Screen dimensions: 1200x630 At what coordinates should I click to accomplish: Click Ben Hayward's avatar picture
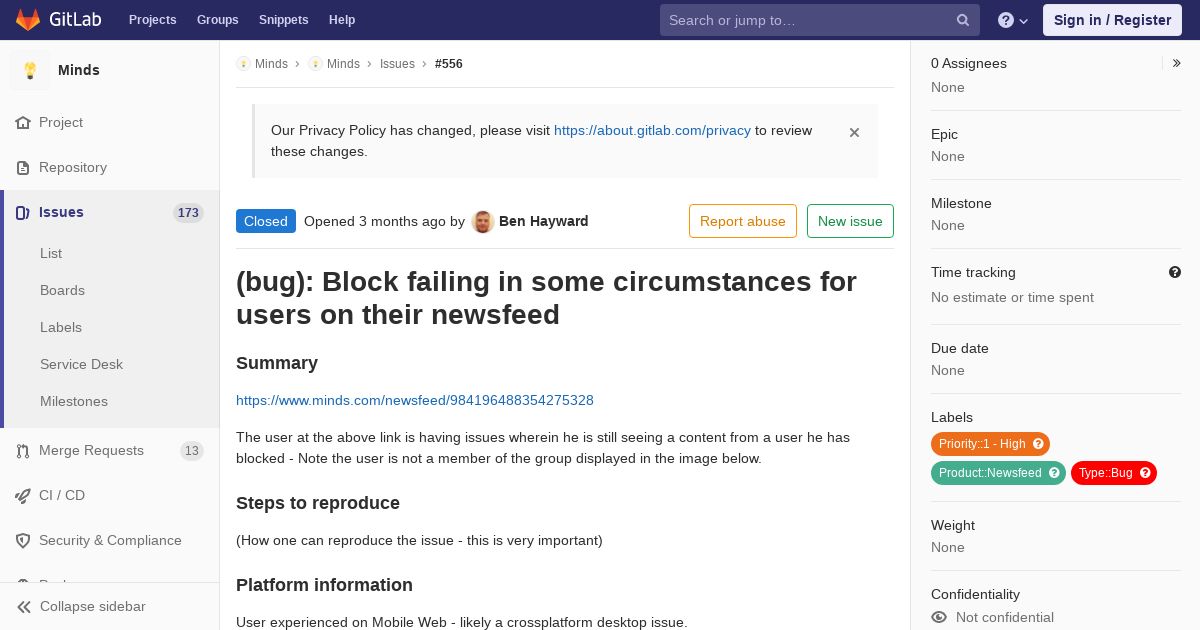coord(483,222)
